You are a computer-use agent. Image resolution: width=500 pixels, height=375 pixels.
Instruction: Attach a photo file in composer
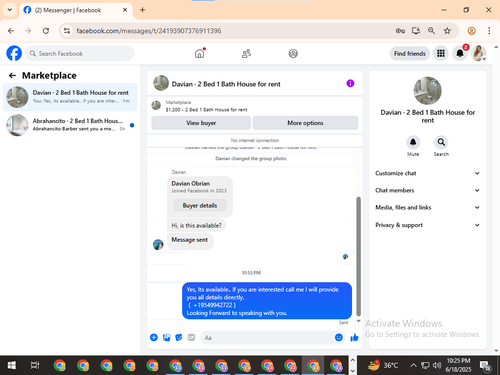point(166,338)
